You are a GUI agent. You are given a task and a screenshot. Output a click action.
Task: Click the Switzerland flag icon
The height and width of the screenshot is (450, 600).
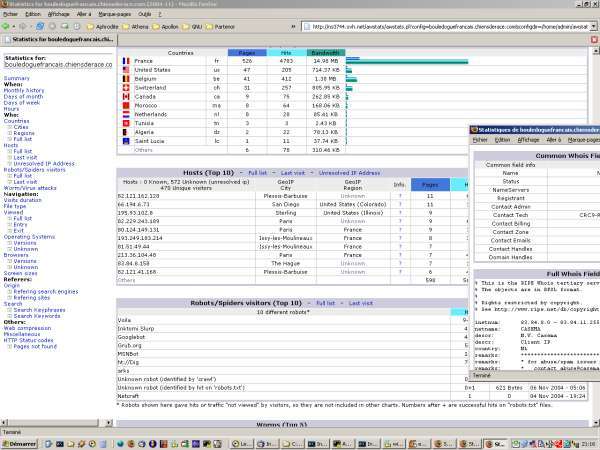(x=126, y=88)
